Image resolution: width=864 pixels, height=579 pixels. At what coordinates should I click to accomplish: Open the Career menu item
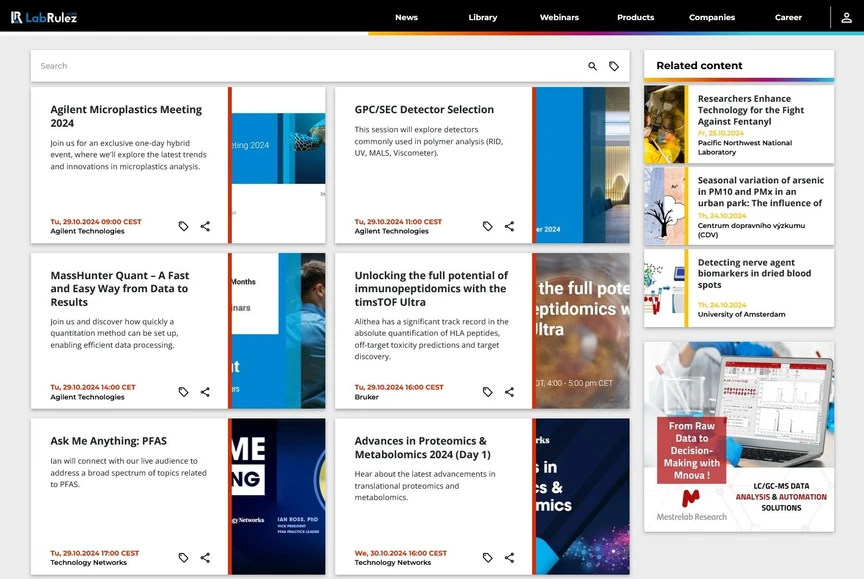(788, 17)
